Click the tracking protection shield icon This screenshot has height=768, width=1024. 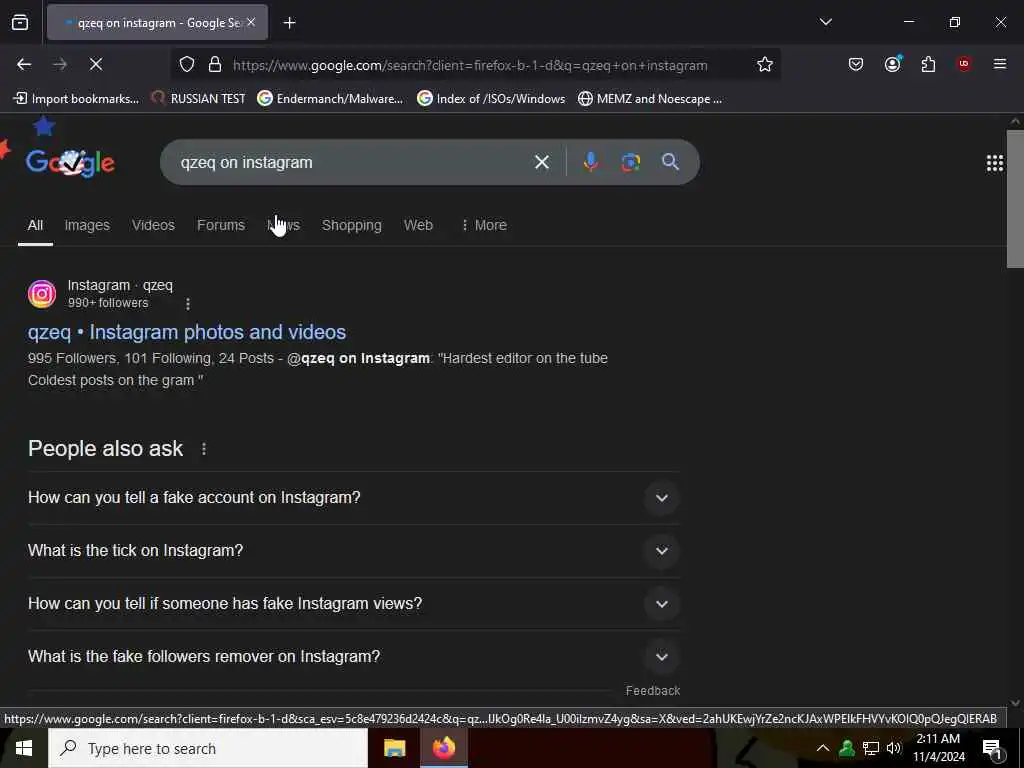click(x=187, y=65)
